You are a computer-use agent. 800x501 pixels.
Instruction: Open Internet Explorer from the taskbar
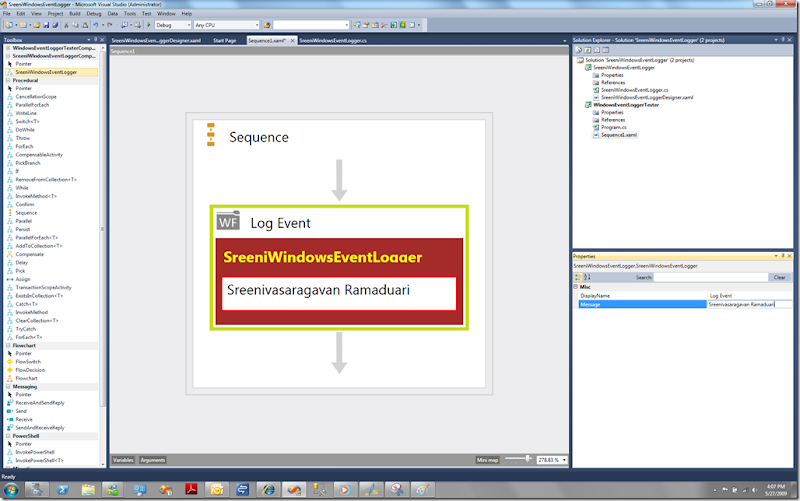pyautogui.click(x=268, y=490)
